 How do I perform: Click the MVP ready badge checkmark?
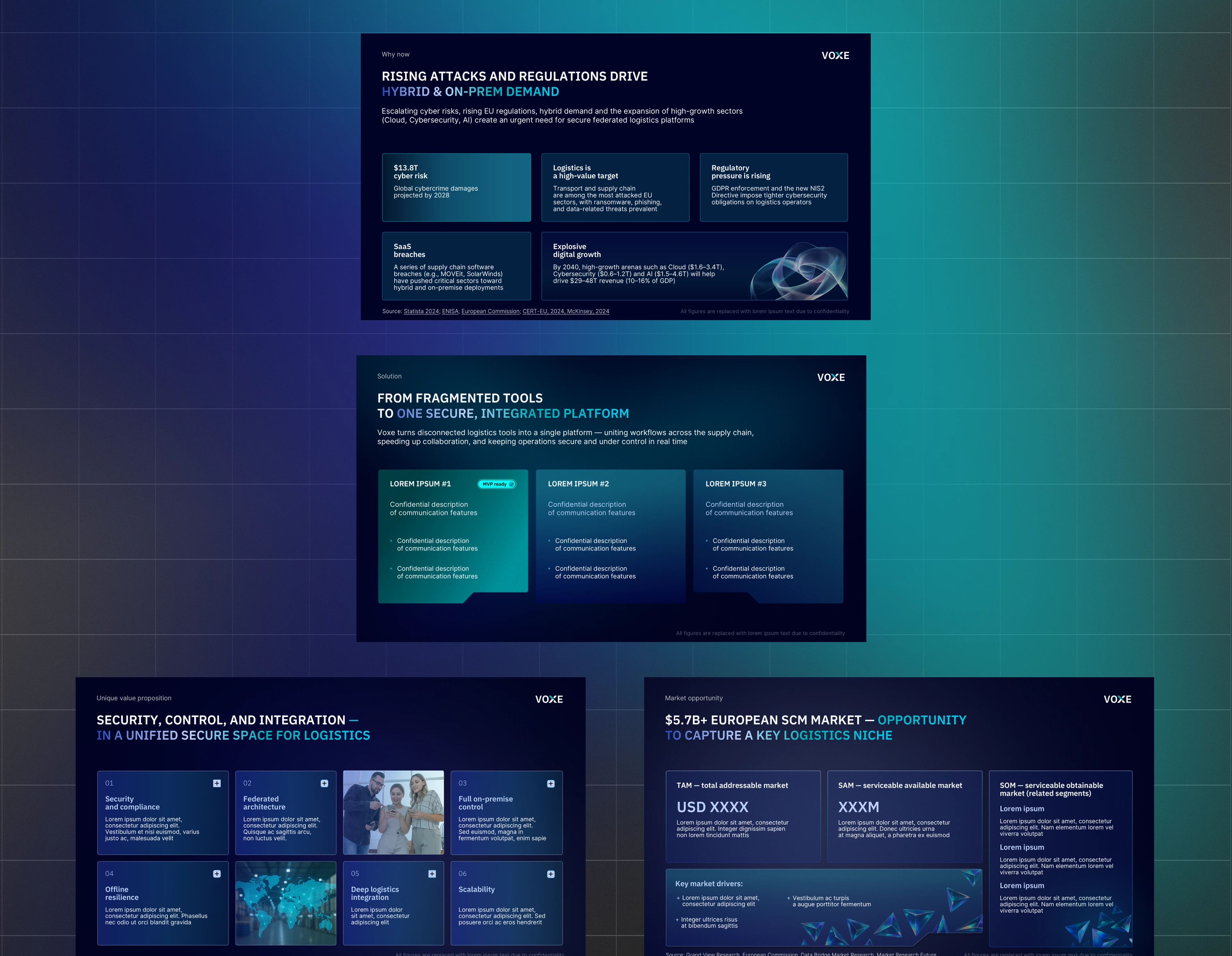[512, 484]
